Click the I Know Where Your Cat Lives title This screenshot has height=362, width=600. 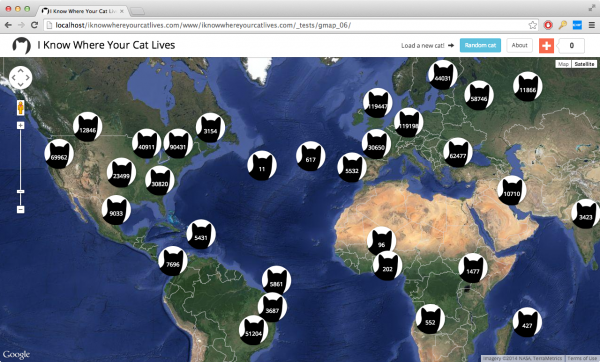[x=106, y=45]
